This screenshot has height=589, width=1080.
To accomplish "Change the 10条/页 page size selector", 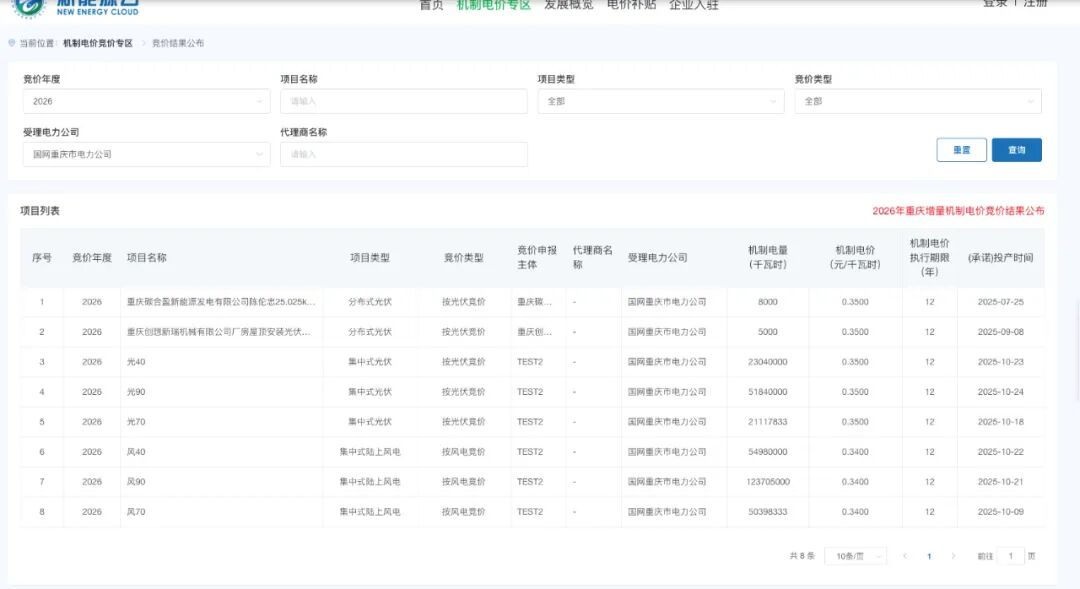I will [x=855, y=556].
